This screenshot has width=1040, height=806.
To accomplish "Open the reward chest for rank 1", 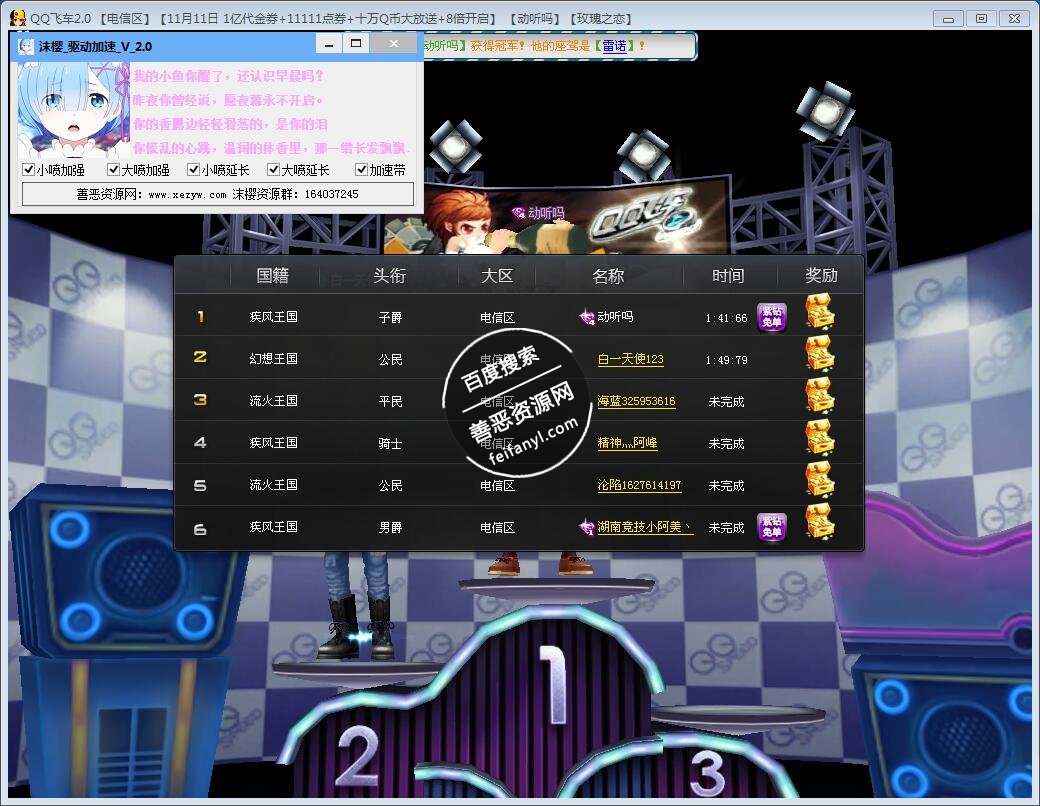I will tap(819, 314).
